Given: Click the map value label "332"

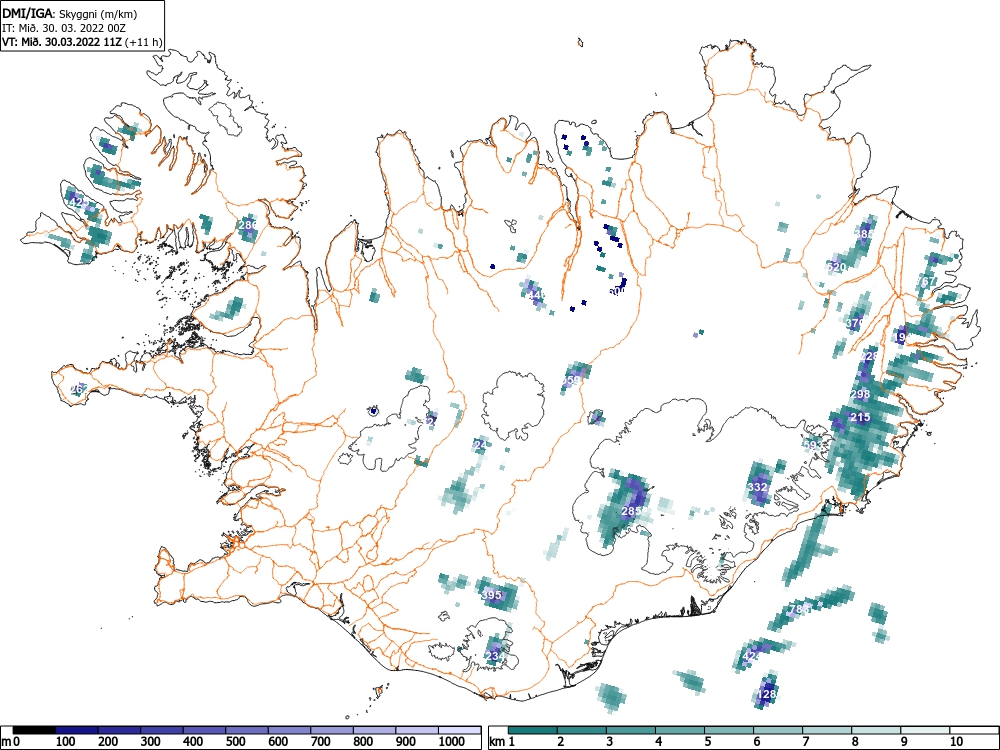Looking at the screenshot, I should coord(757,487).
